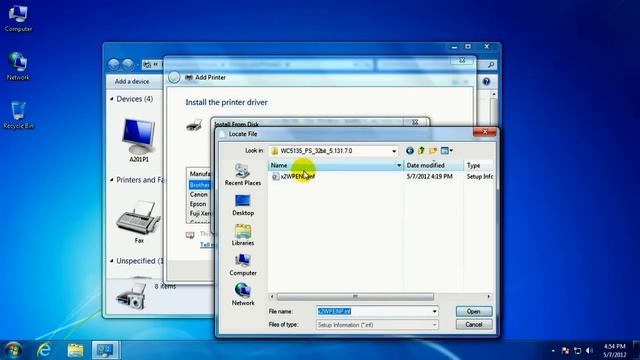Click the Devices window forward navigation button
The image size is (640, 360).
(128, 64)
